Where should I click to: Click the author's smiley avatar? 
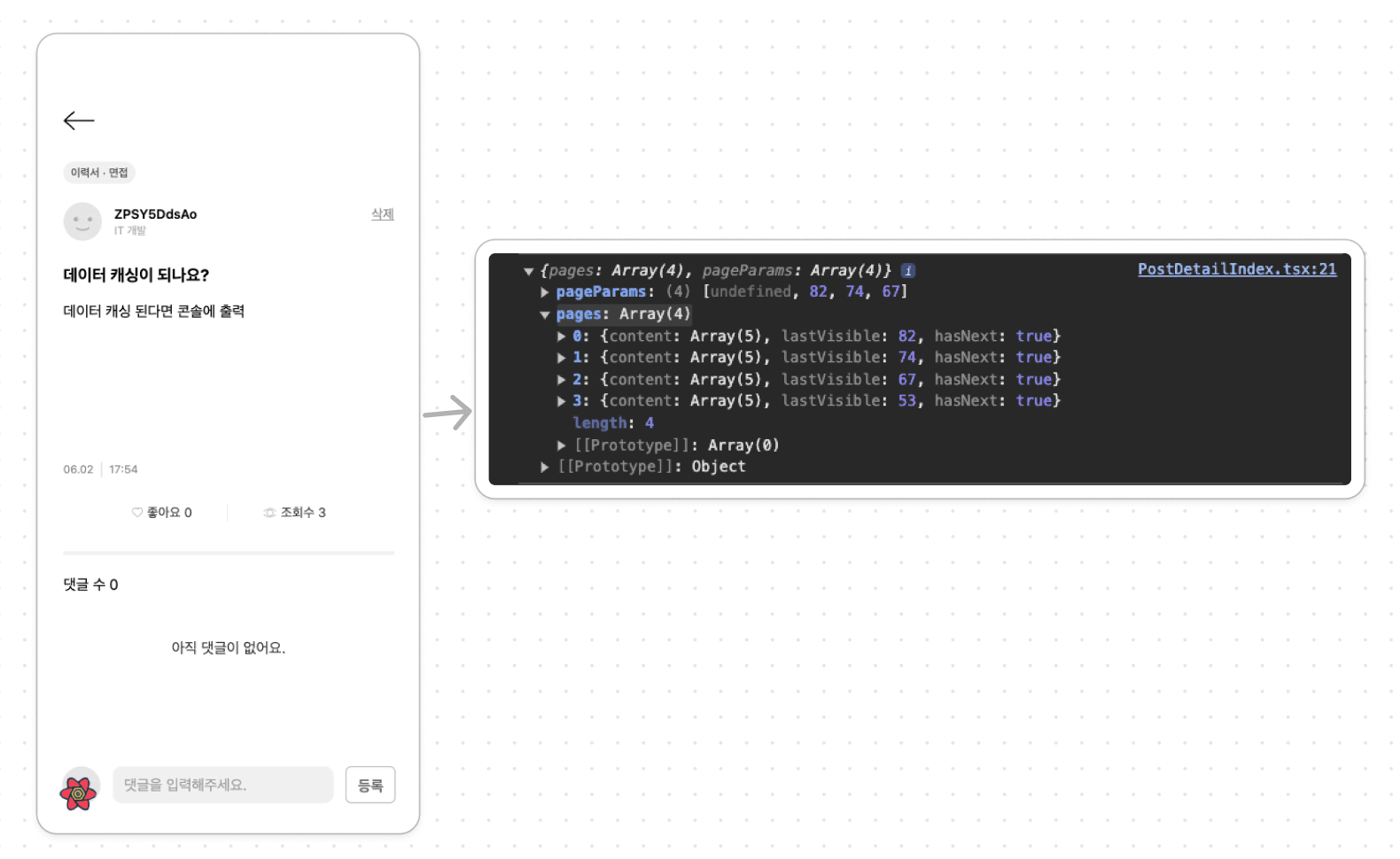82,221
